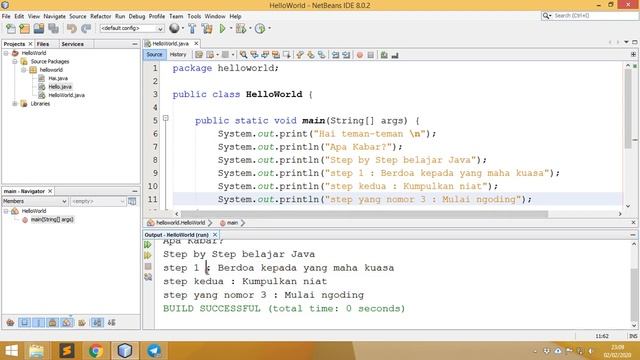Run the project with green play icon
This screenshot has height=360, width=640.
(222, 29)
